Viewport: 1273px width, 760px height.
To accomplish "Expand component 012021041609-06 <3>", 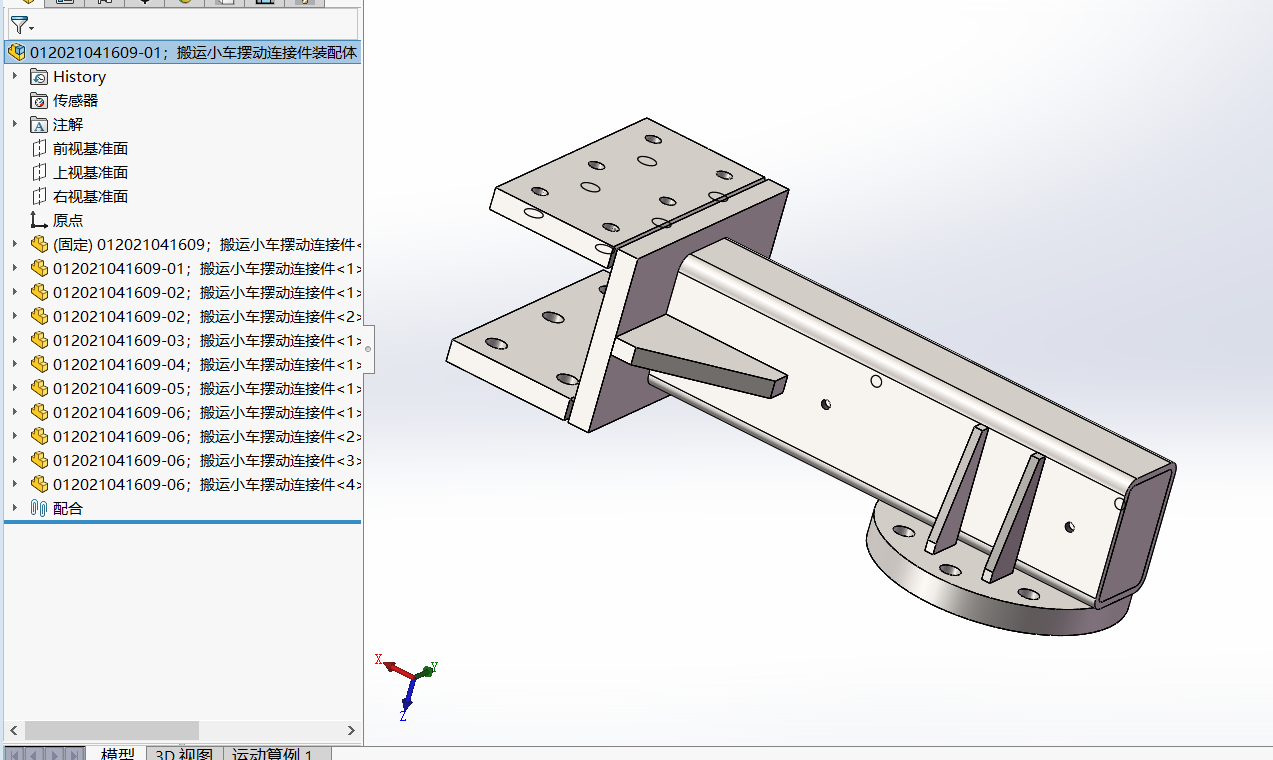I will (15, 461).
